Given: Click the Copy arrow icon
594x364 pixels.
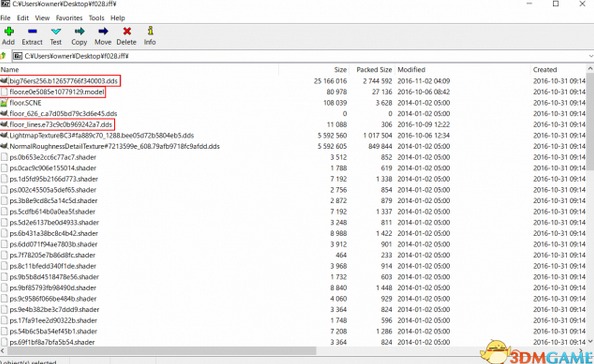Looking at the screenshot, I should (x=79, y=31).
